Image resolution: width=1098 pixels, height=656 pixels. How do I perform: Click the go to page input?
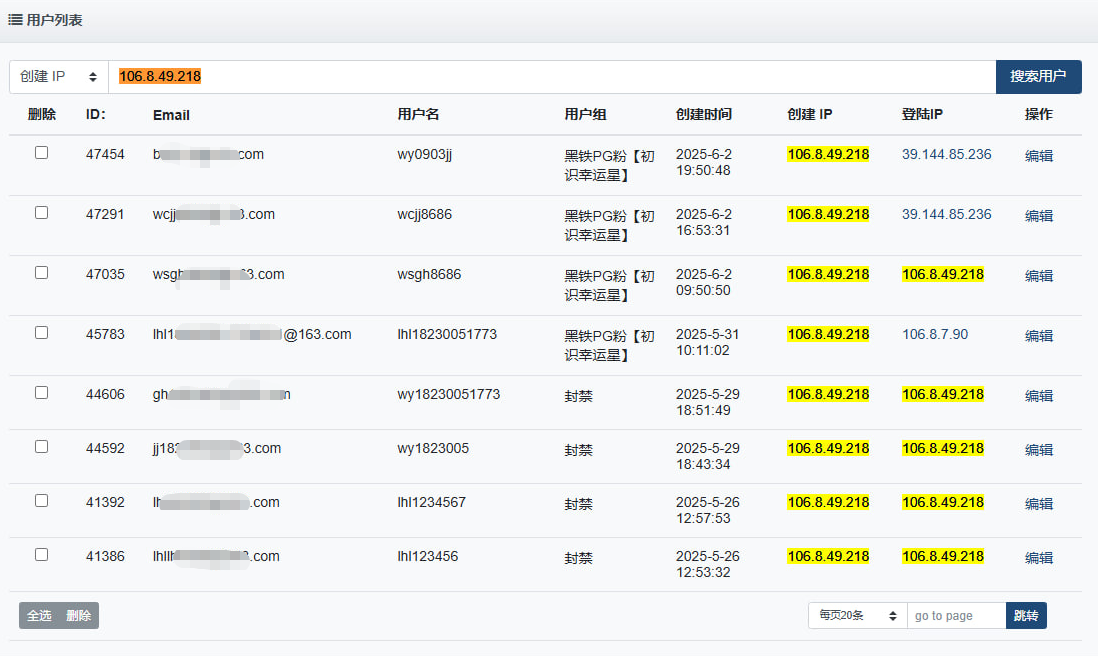(957, 615)
